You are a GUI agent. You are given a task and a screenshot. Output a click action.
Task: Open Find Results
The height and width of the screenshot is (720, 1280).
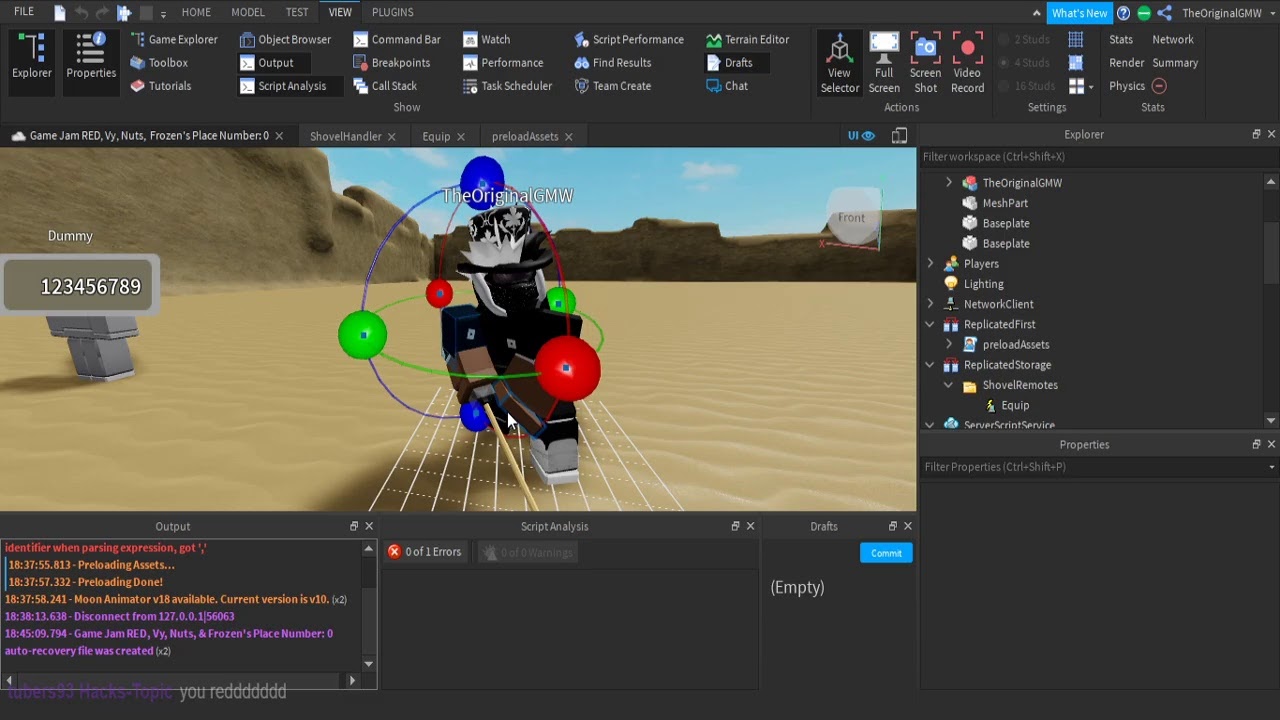pos(613,63)
